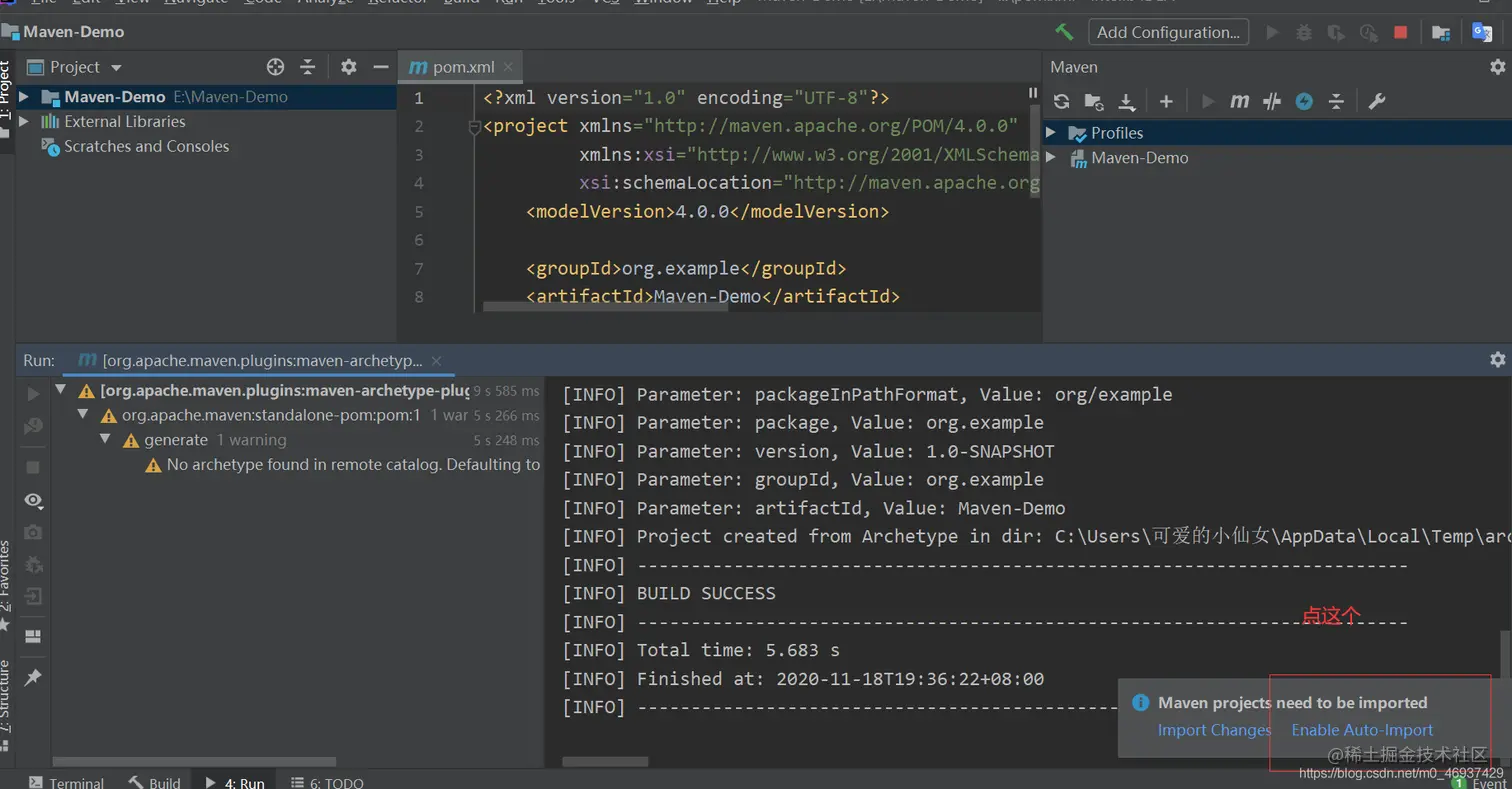Expand Profiles node in Maven panel

coord(1051,133)
